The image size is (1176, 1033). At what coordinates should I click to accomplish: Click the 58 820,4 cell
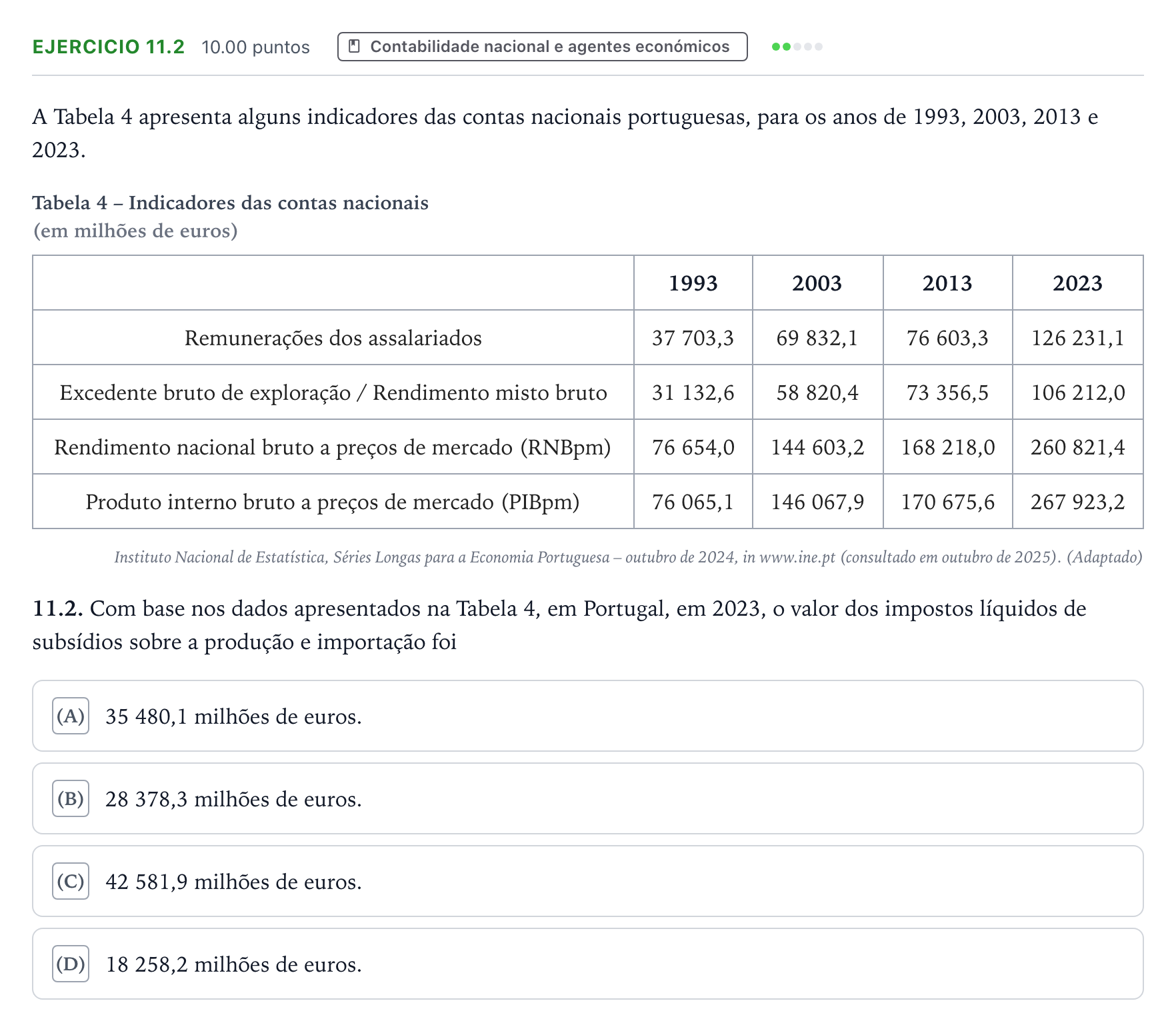(817, 393)
